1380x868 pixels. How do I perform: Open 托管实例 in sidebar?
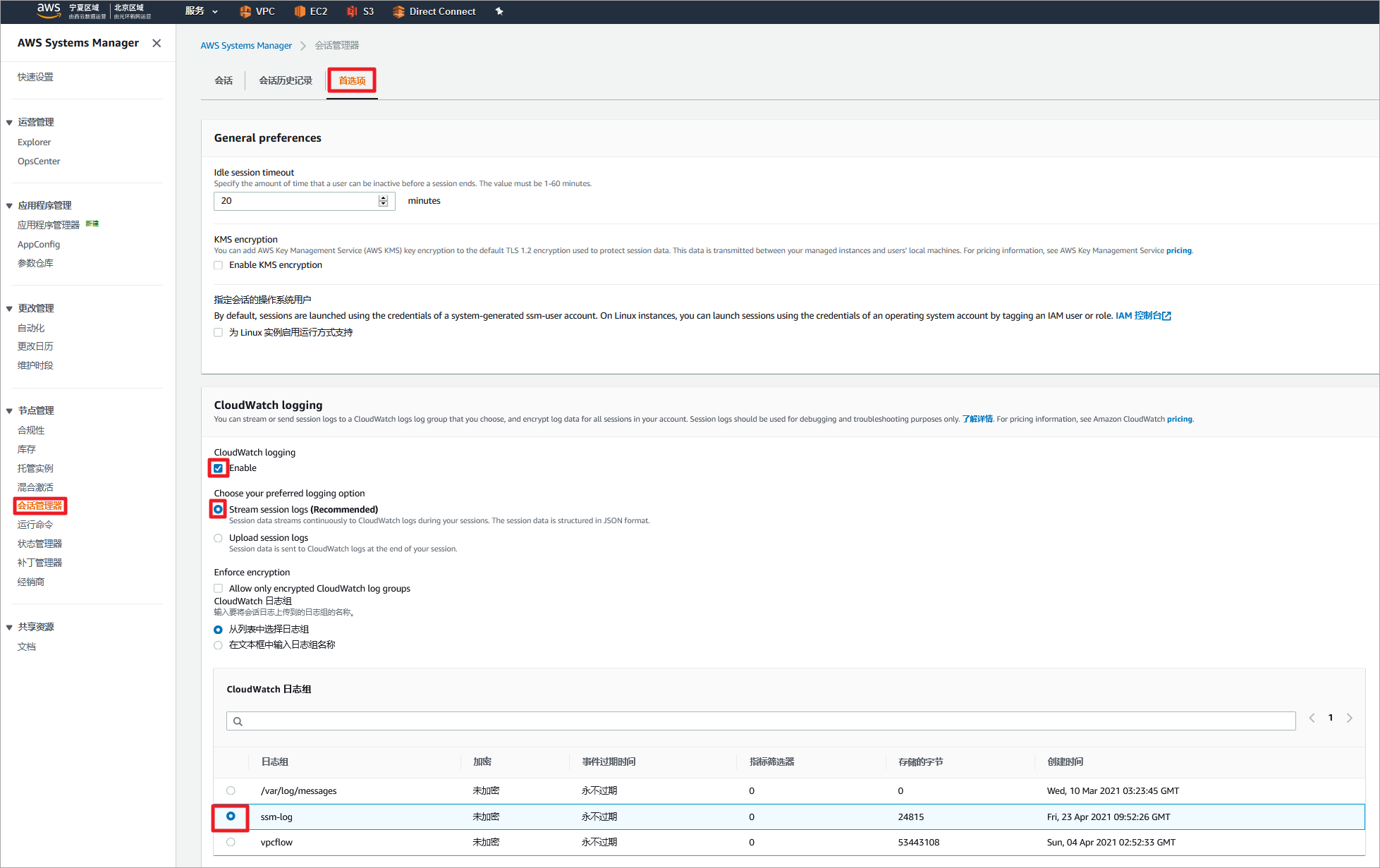coord(35,468)
